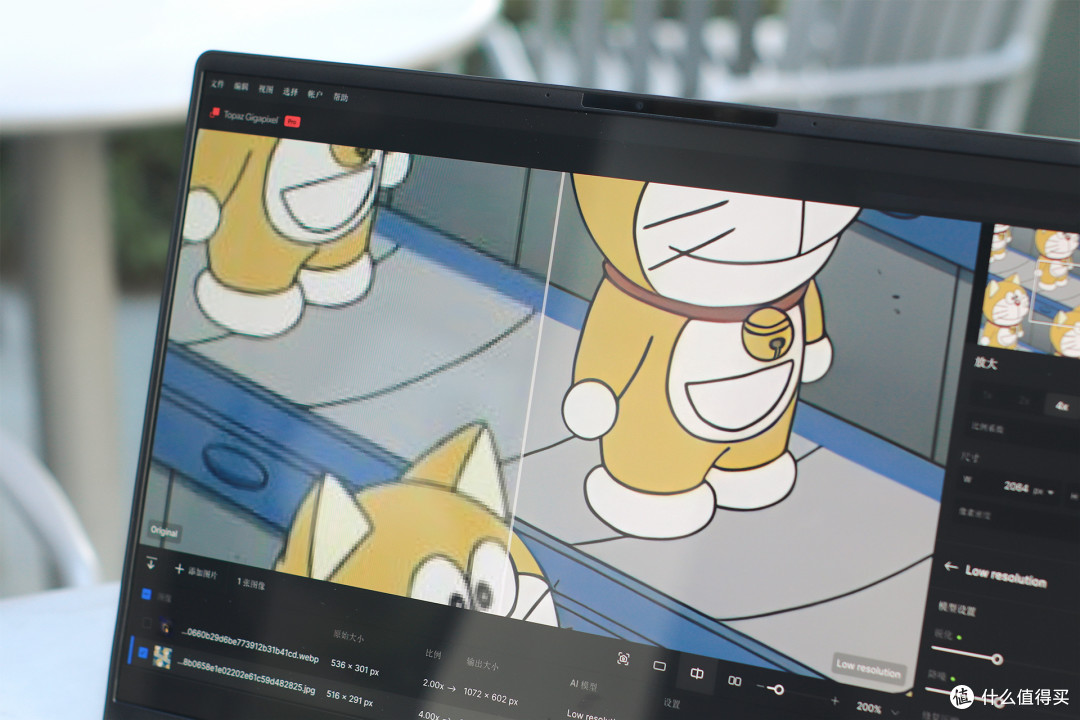Image resolution: width=1080 pixels, height=720 pixels.
Task: Click the .jpg file thumbnail
Action: coord(163,658)
